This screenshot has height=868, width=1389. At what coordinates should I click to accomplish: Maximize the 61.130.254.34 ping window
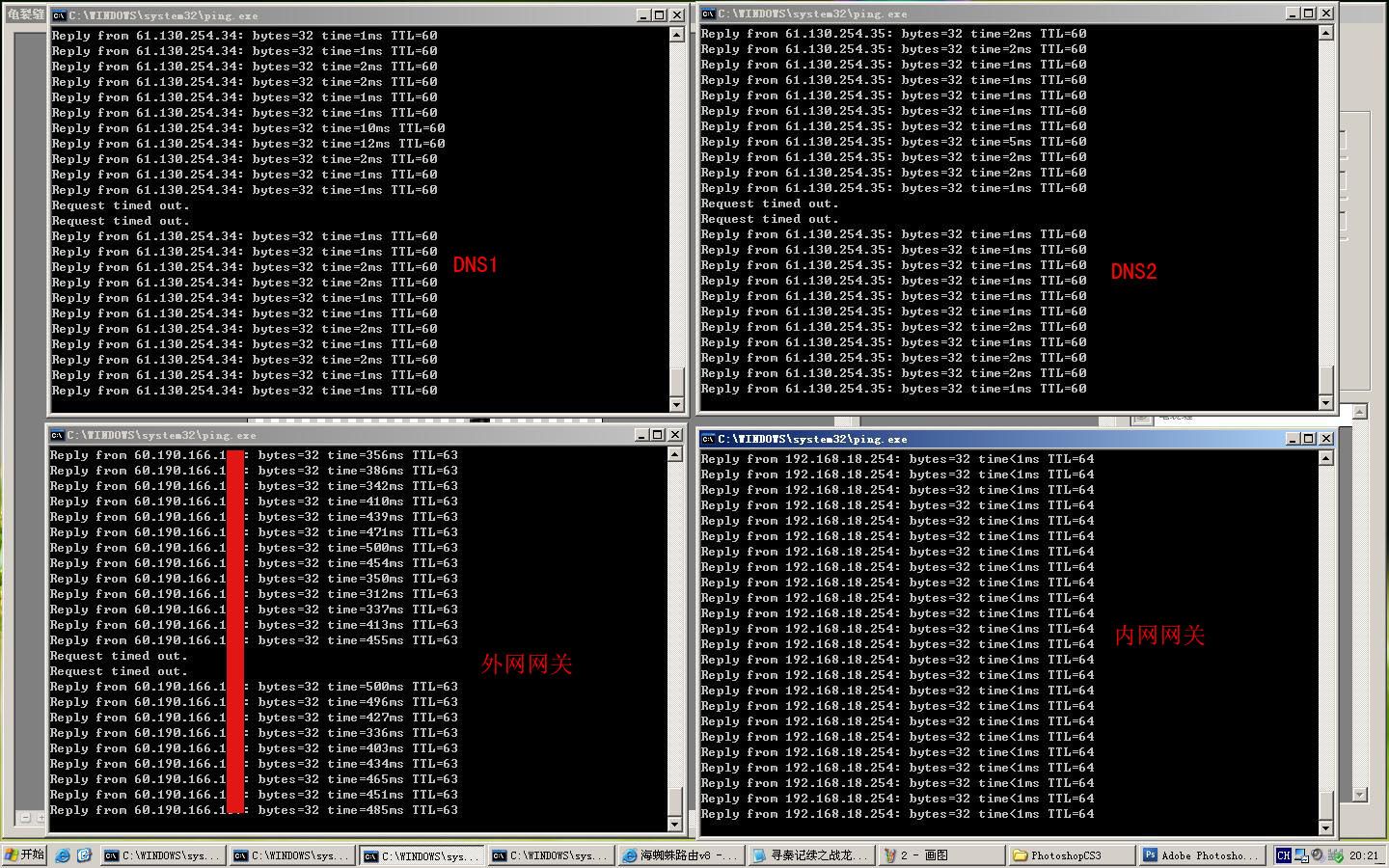[x=660, y=15]
